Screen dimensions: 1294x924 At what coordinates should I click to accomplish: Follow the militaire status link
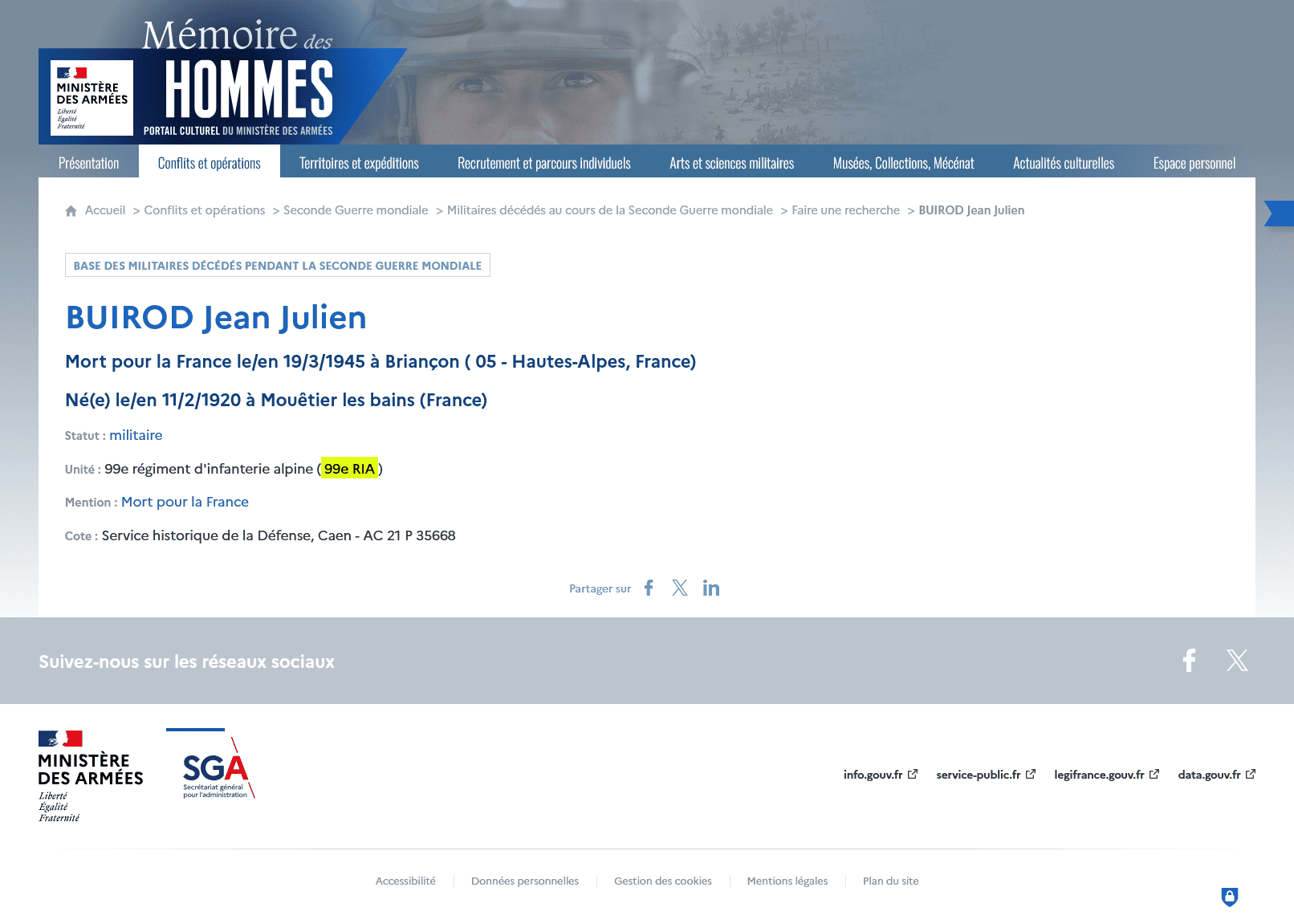136,435
